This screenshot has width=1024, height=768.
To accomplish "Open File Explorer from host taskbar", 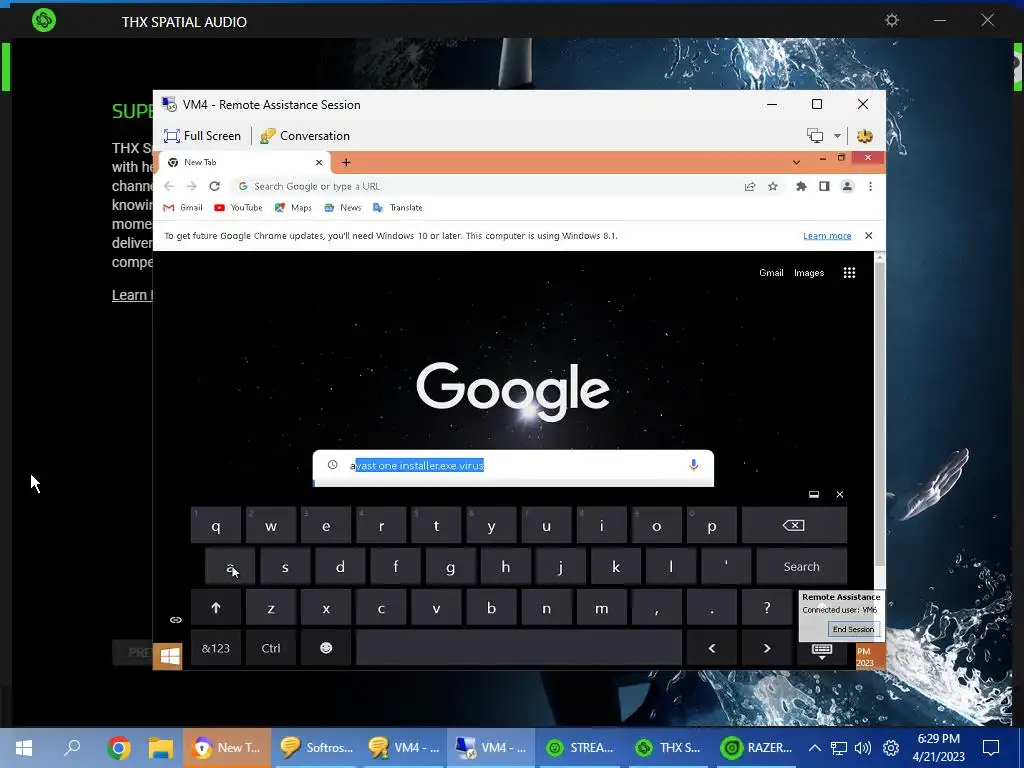I will 161,748.
